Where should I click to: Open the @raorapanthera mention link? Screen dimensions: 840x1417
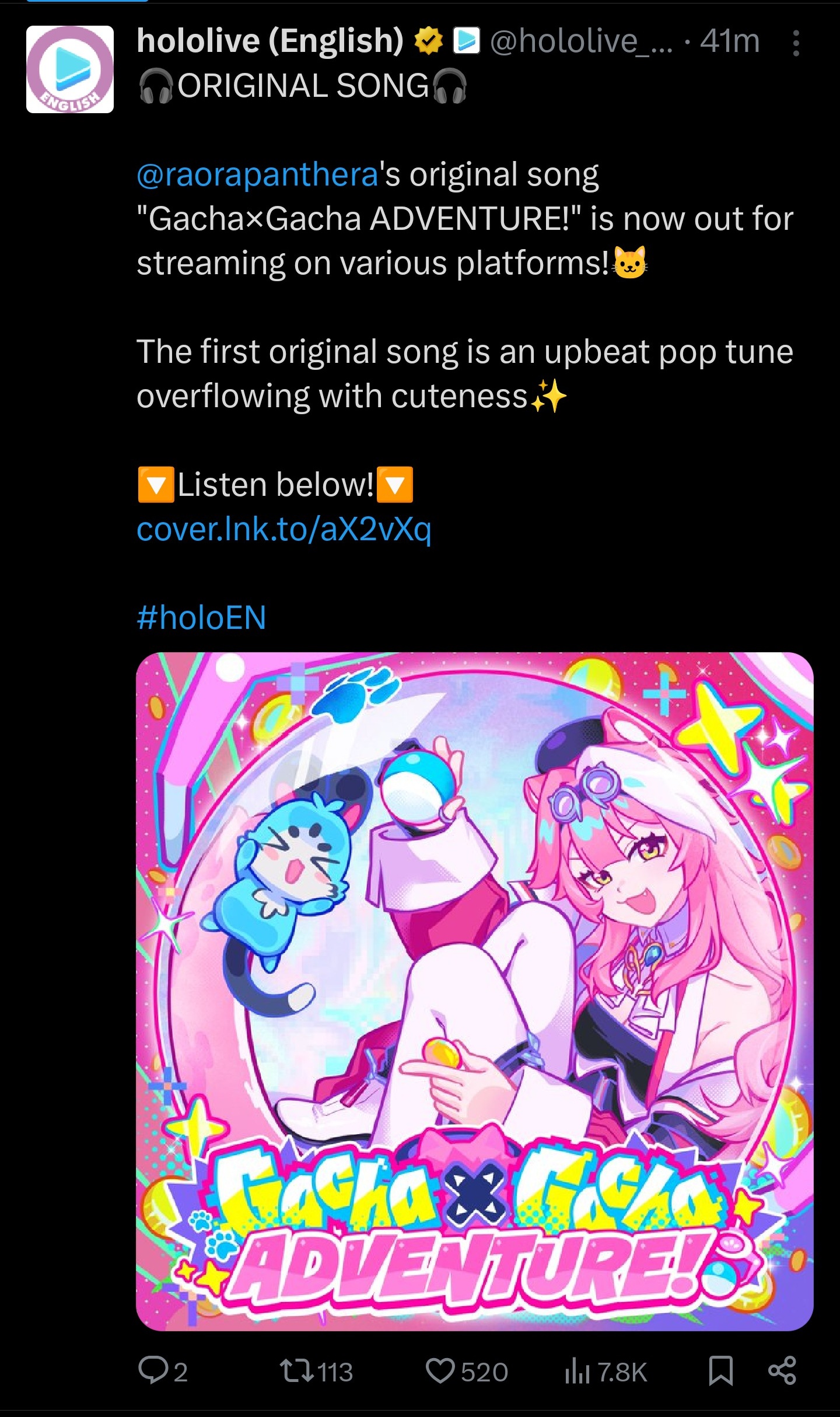(257, 174)
